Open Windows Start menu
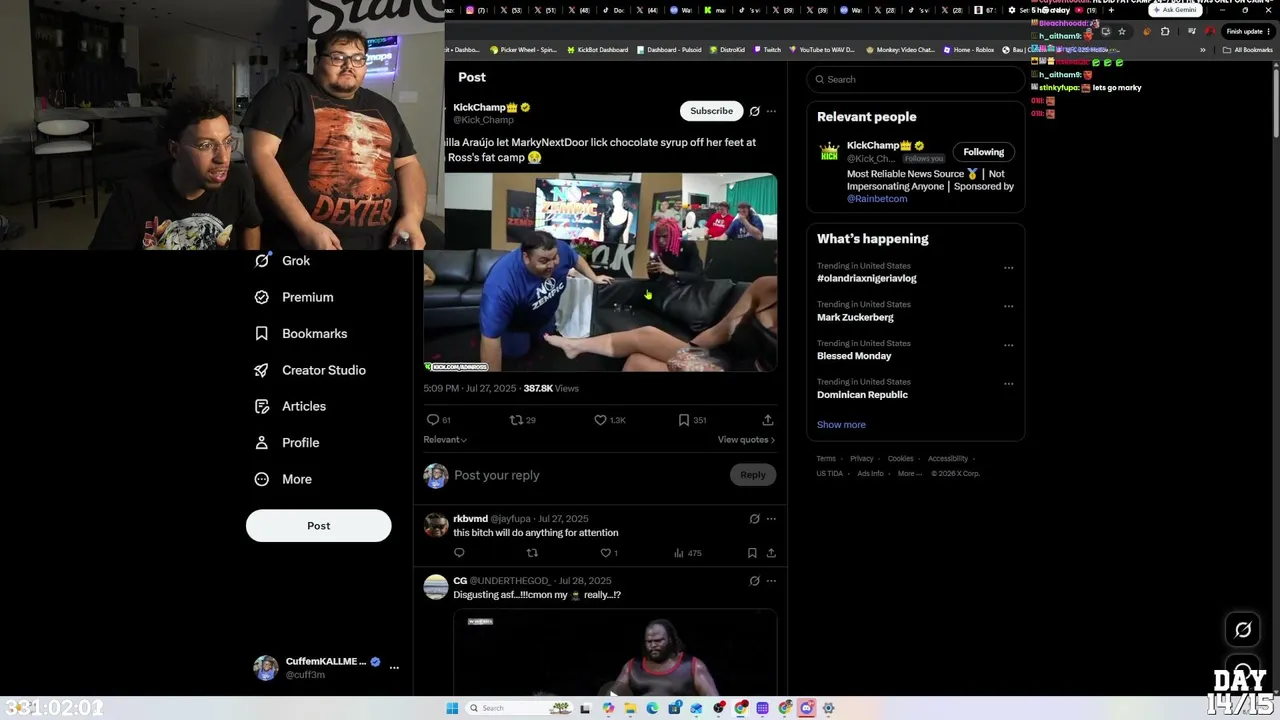The image size is (1280, 720). 452,708
